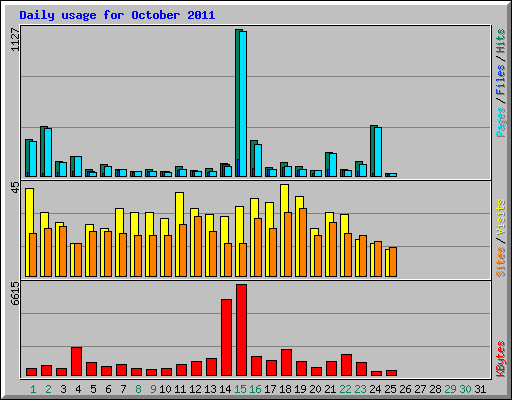Click day label 24 on the x-axis
Viewport: 512px width, 400px height.
point(375,389)
